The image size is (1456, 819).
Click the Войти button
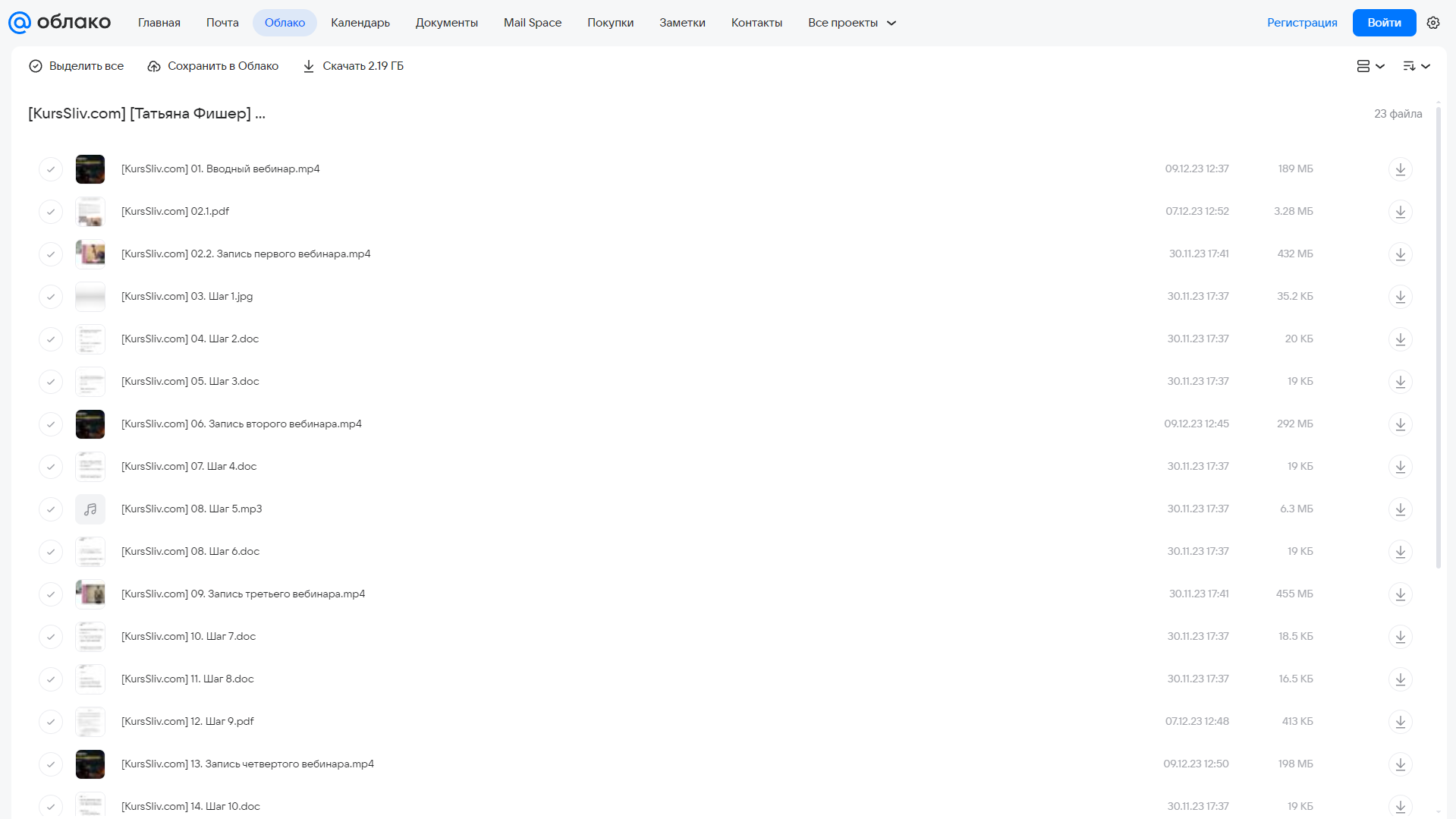pos(1384,23)
